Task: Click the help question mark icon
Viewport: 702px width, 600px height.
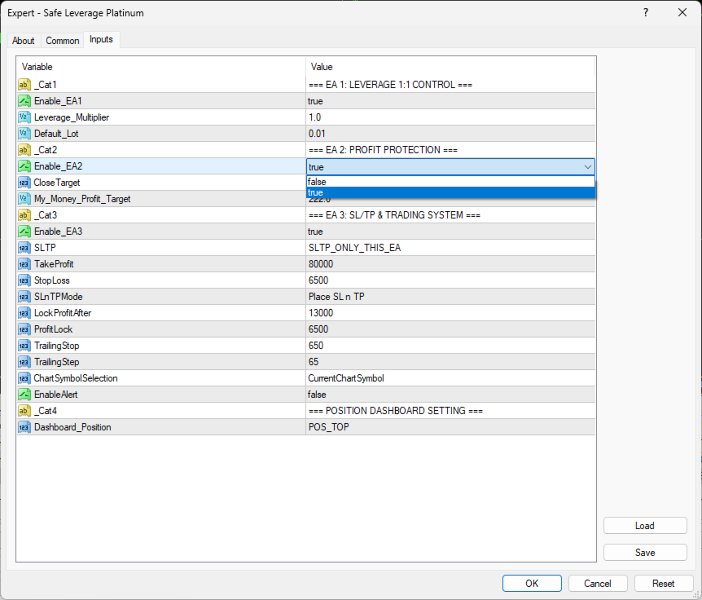Action: click(x=646, y=13)
